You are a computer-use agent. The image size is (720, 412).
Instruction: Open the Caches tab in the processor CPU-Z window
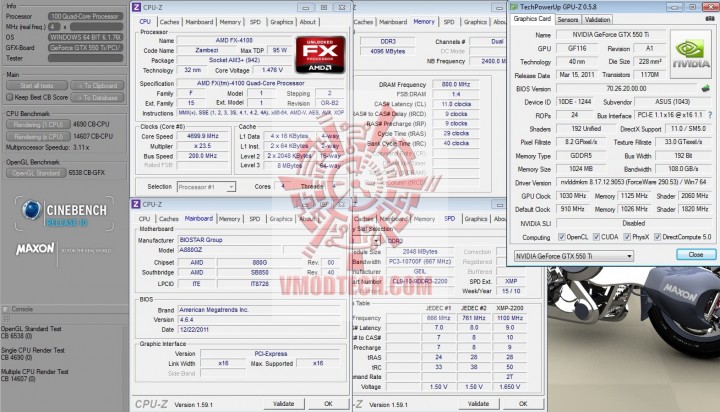pos(169,22)
